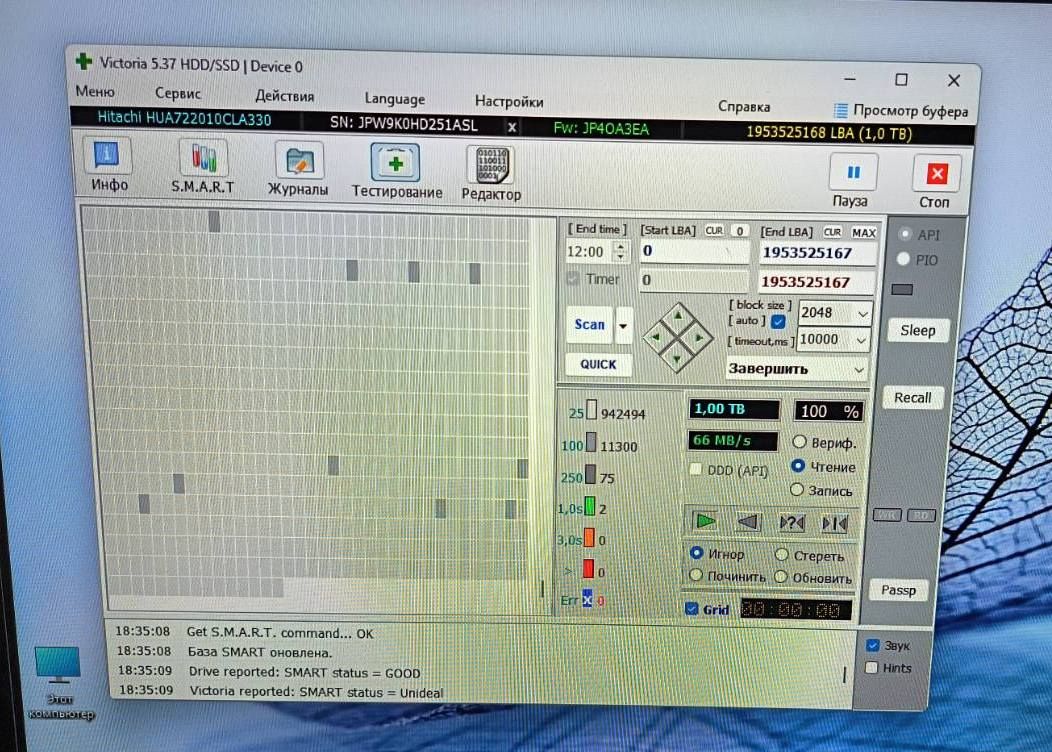Click the QUICK scan button
The width and height of the screenshot is (1052, 752).
pos(598,364)
